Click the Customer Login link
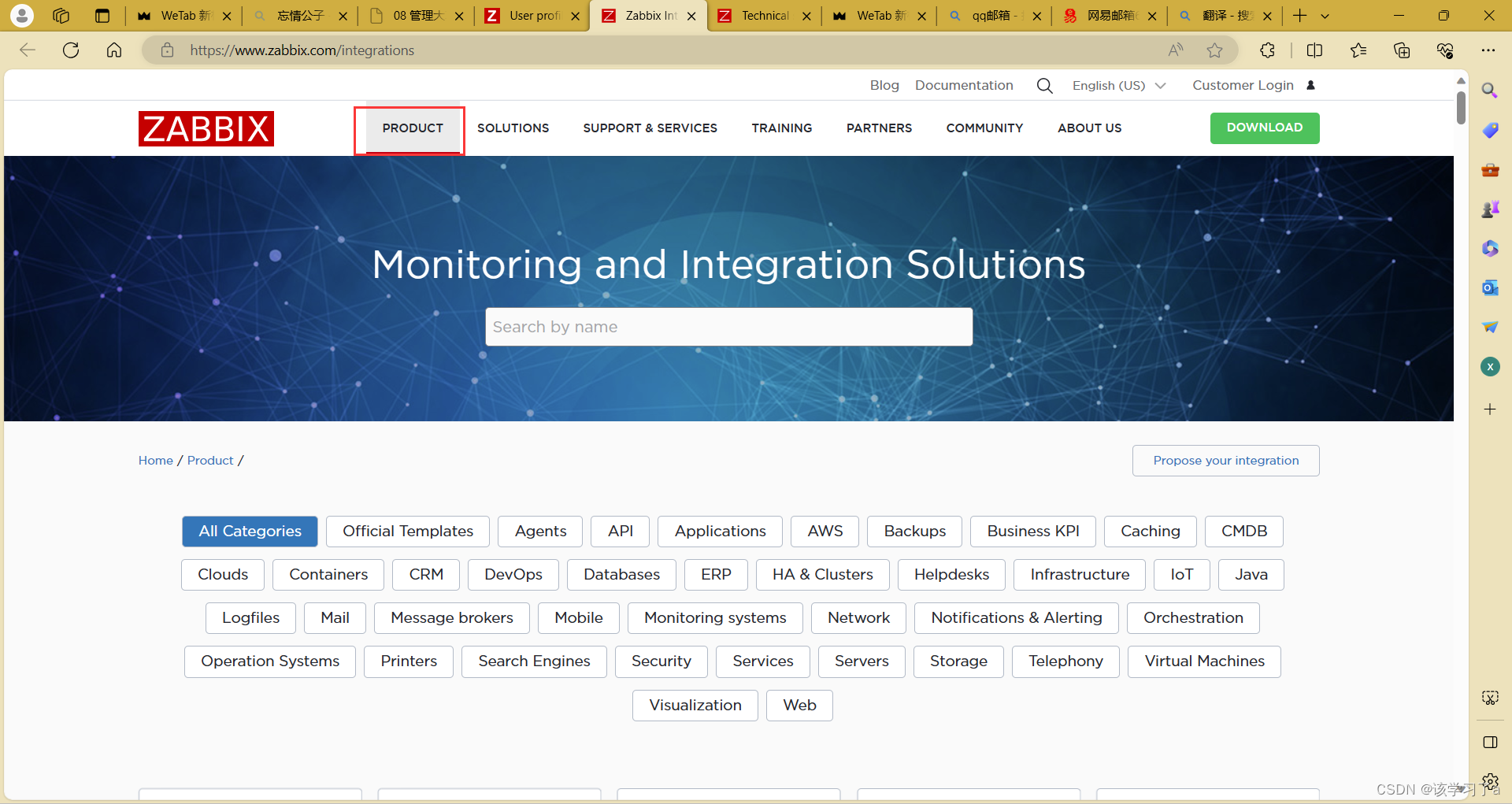Viewport: 1512px width, 804px height. coord(1243,85)
